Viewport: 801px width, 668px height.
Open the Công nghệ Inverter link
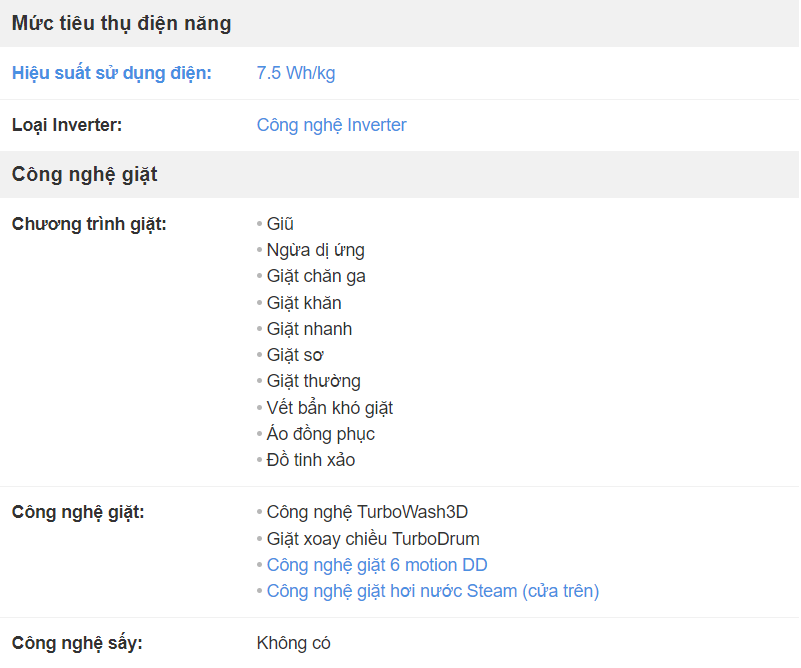click(332, 125)
